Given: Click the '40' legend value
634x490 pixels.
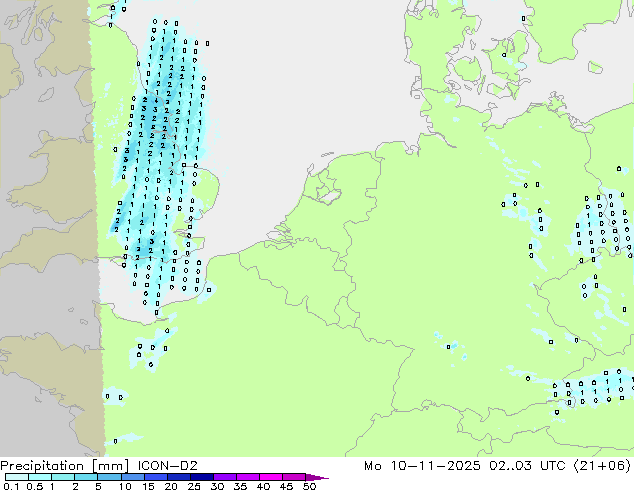Looking at the screenshot, I should point(263,486).
